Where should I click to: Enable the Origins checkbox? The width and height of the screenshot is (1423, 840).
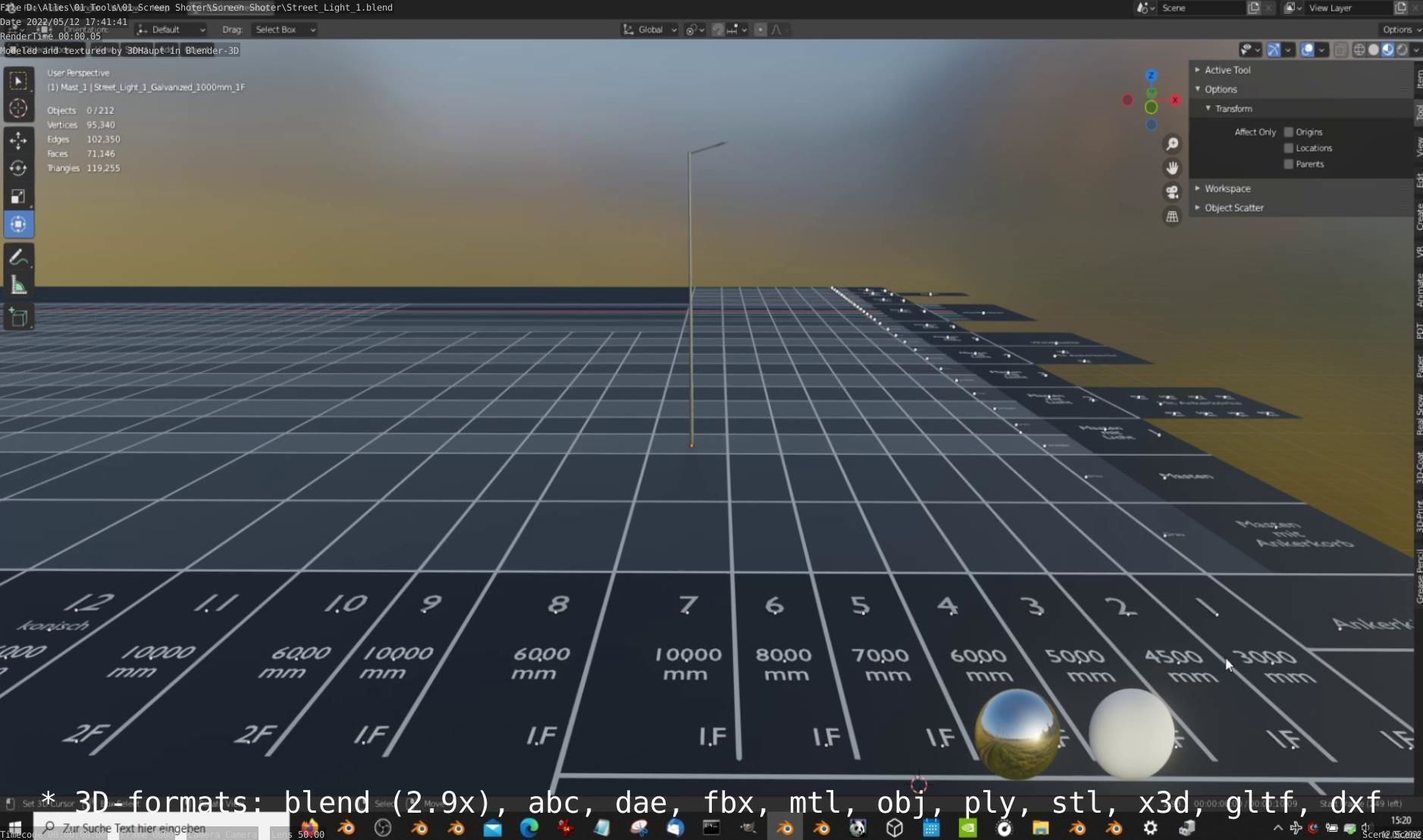point(1288,132)
